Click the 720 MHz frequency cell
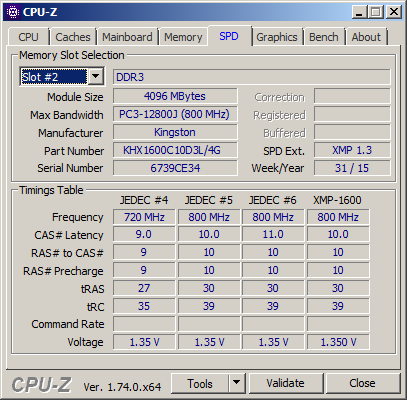407x400 pixels. (x=144, y=217)
